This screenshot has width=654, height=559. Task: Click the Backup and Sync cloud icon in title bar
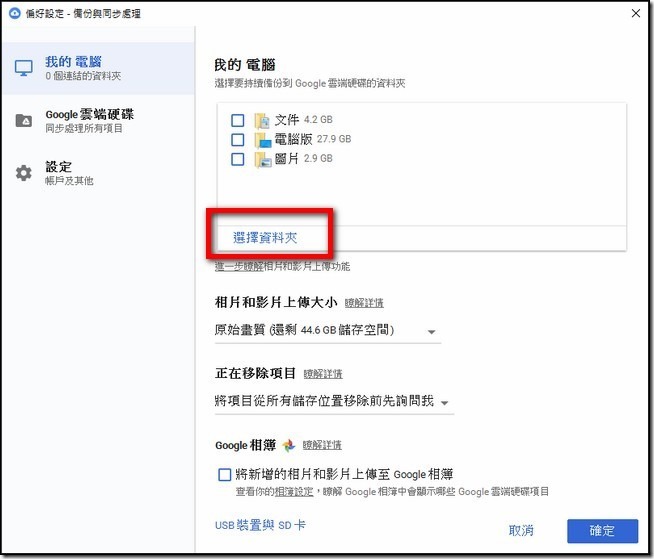click(15, 13)
